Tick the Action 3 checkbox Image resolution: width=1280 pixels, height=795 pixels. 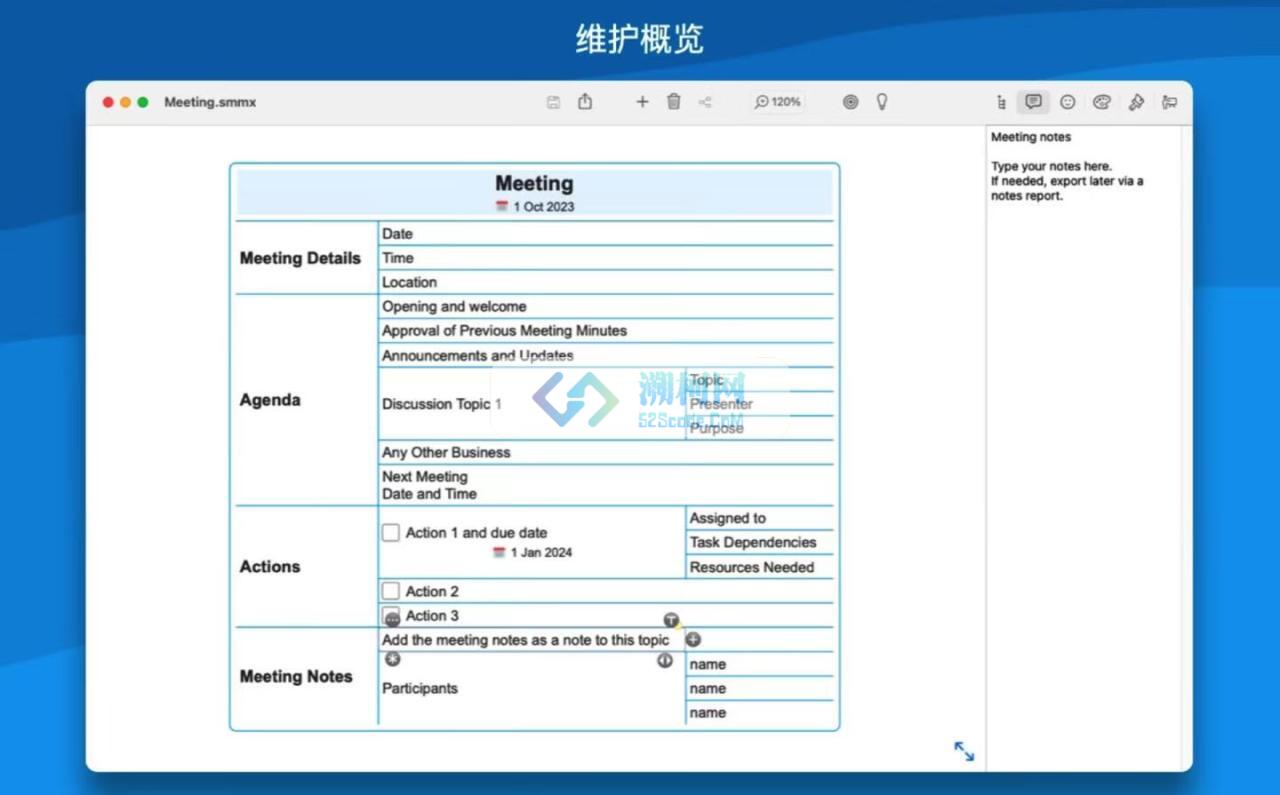(391, 614)
